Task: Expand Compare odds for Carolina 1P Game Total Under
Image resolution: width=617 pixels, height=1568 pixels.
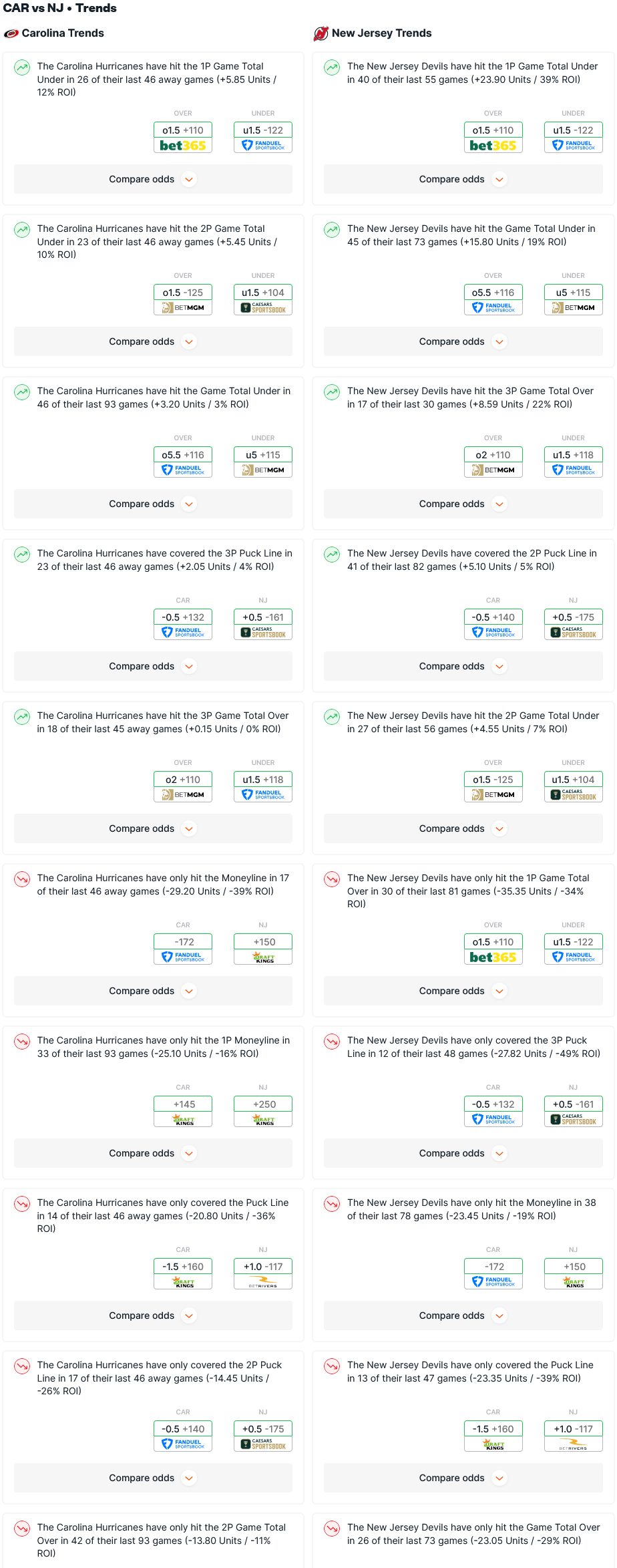Action: 153,179
